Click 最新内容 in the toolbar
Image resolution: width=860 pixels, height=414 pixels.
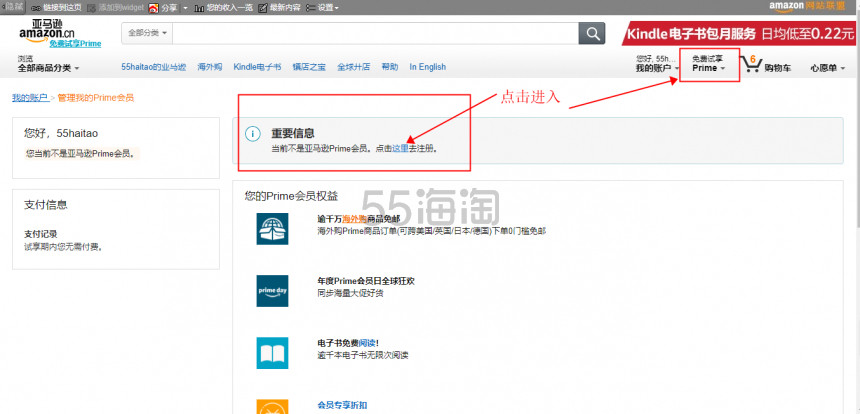[285, 8]
